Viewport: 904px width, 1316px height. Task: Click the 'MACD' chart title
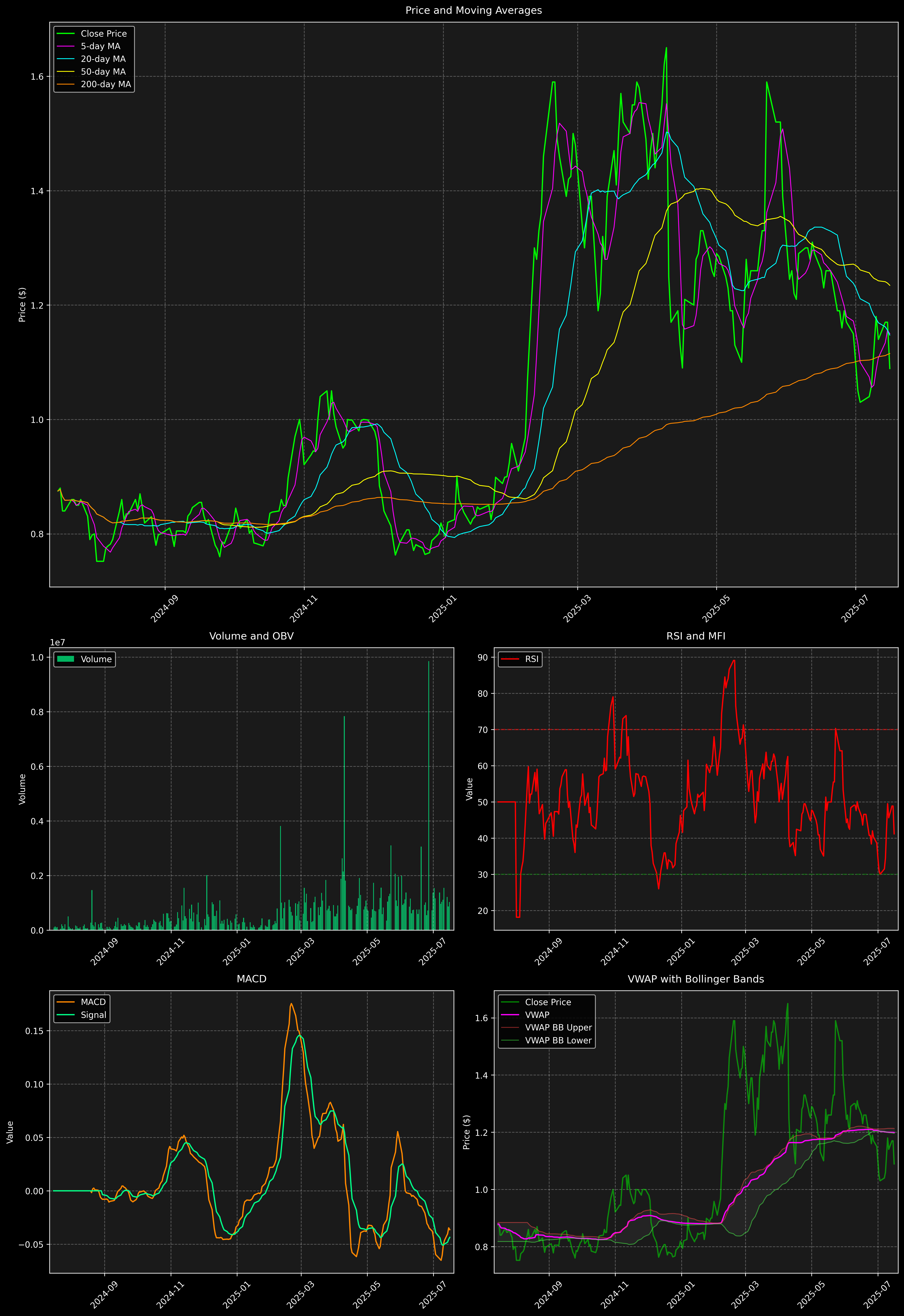click(252, 979)
